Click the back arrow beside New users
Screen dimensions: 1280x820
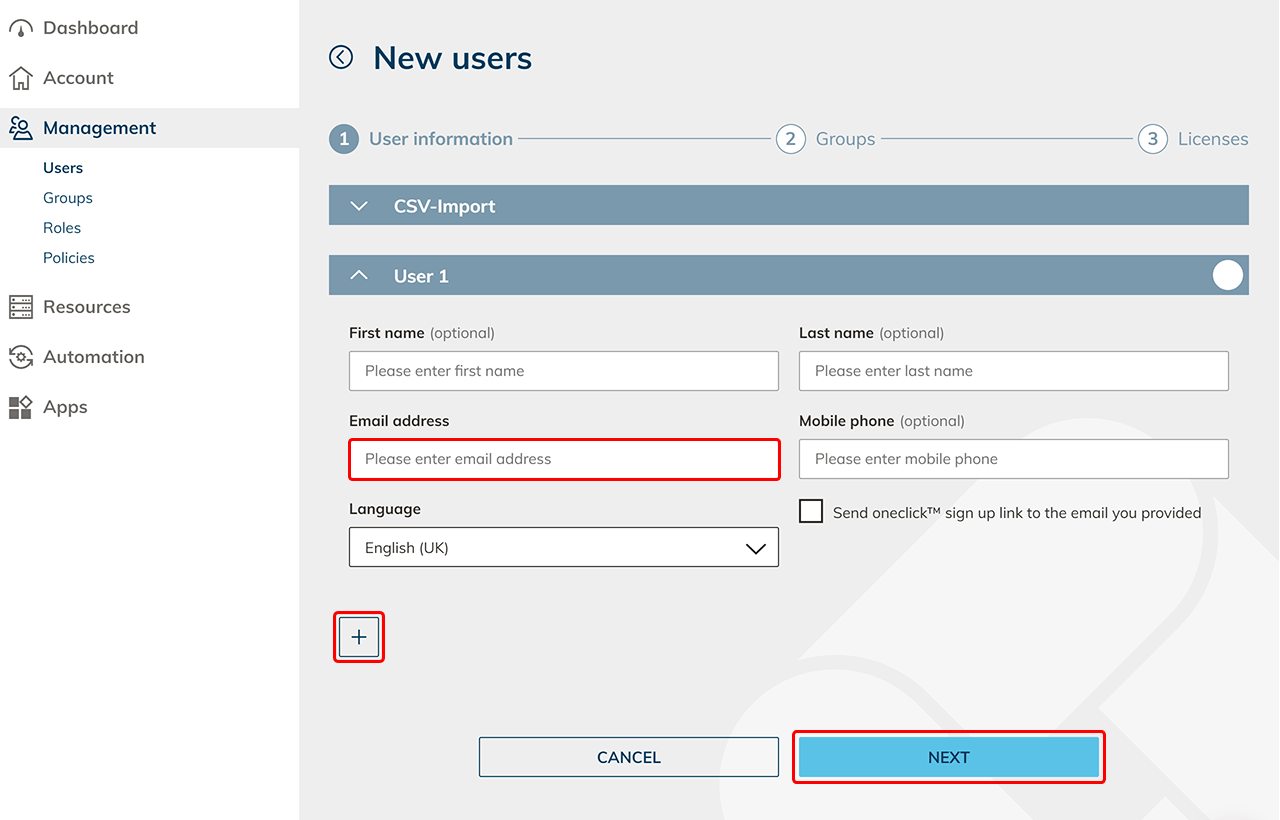point(341,58)
